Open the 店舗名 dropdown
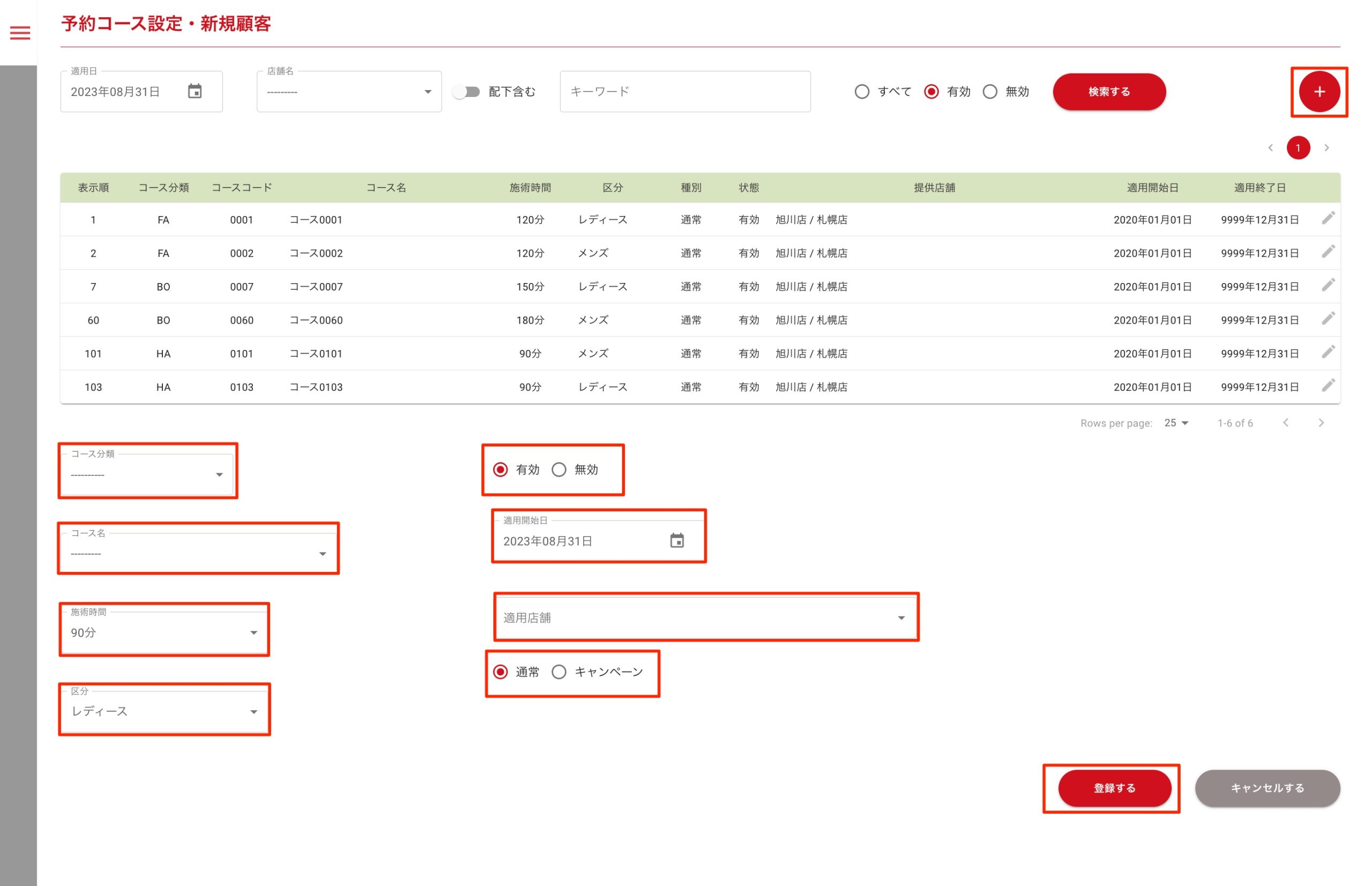The width and height of the screenshot is (1372, 886). 348,92
